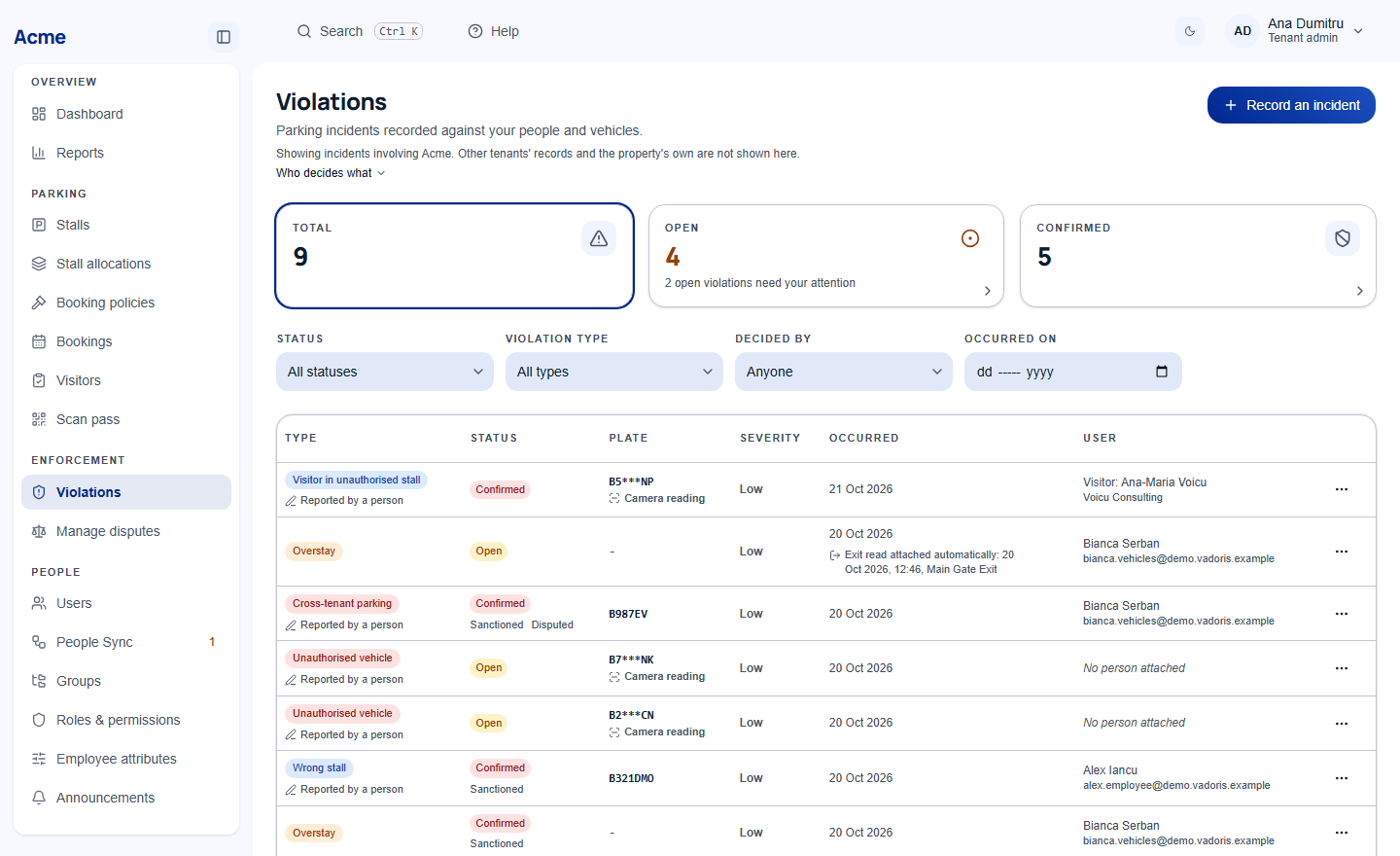This screenshot has height=856, width=1400.
Task: Open Manage disputes page
Action: (x=126, y=531)
